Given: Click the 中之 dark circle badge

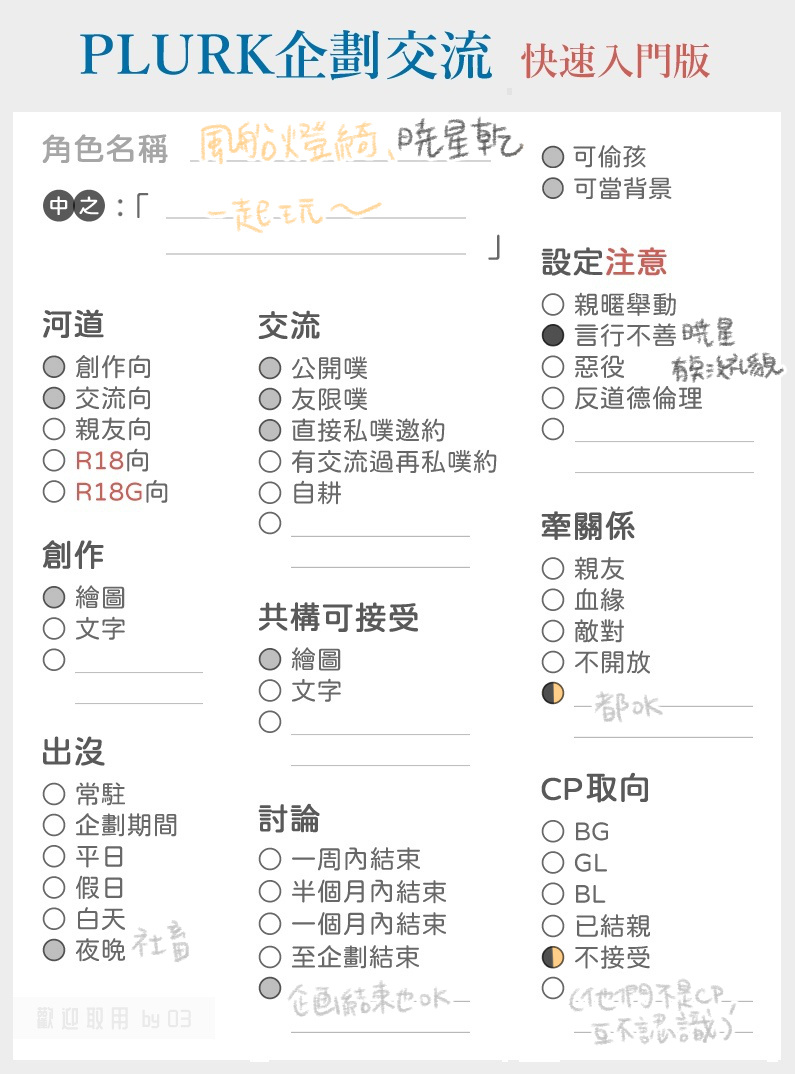Looking at the screenshot, I should (x=74, y=205).
